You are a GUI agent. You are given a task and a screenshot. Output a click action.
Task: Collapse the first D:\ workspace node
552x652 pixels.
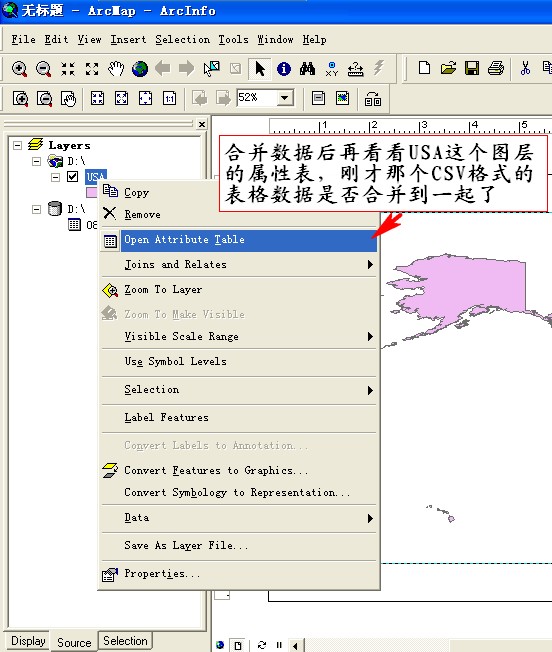[37, 161]
